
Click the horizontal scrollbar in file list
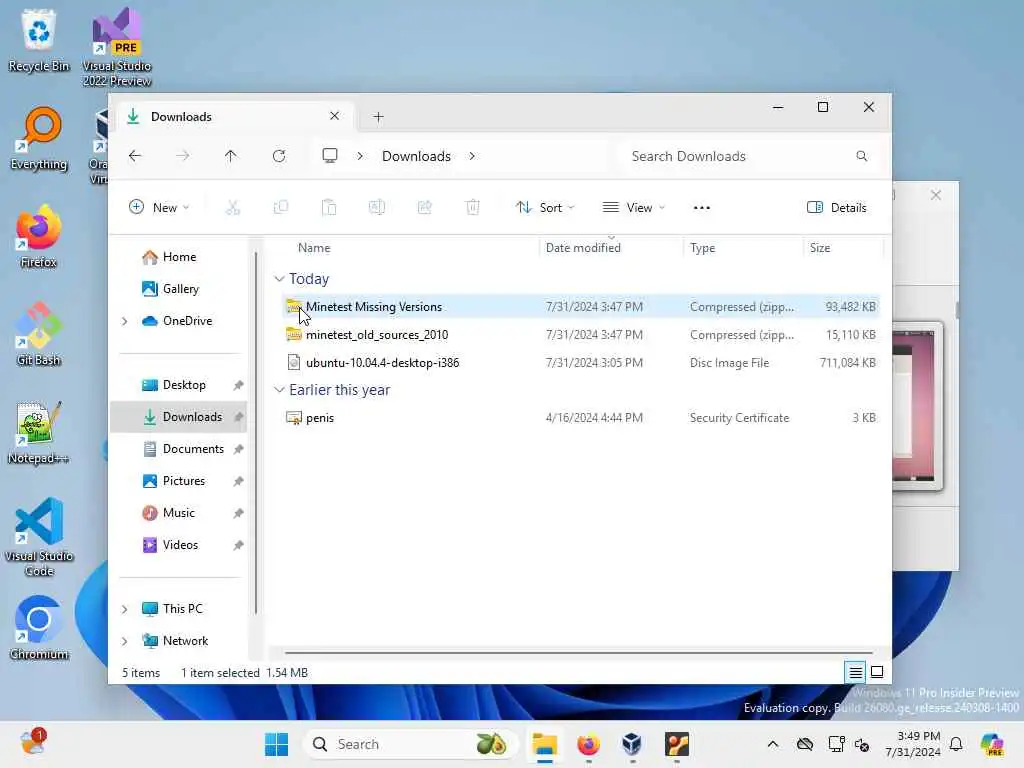point(579,652)
